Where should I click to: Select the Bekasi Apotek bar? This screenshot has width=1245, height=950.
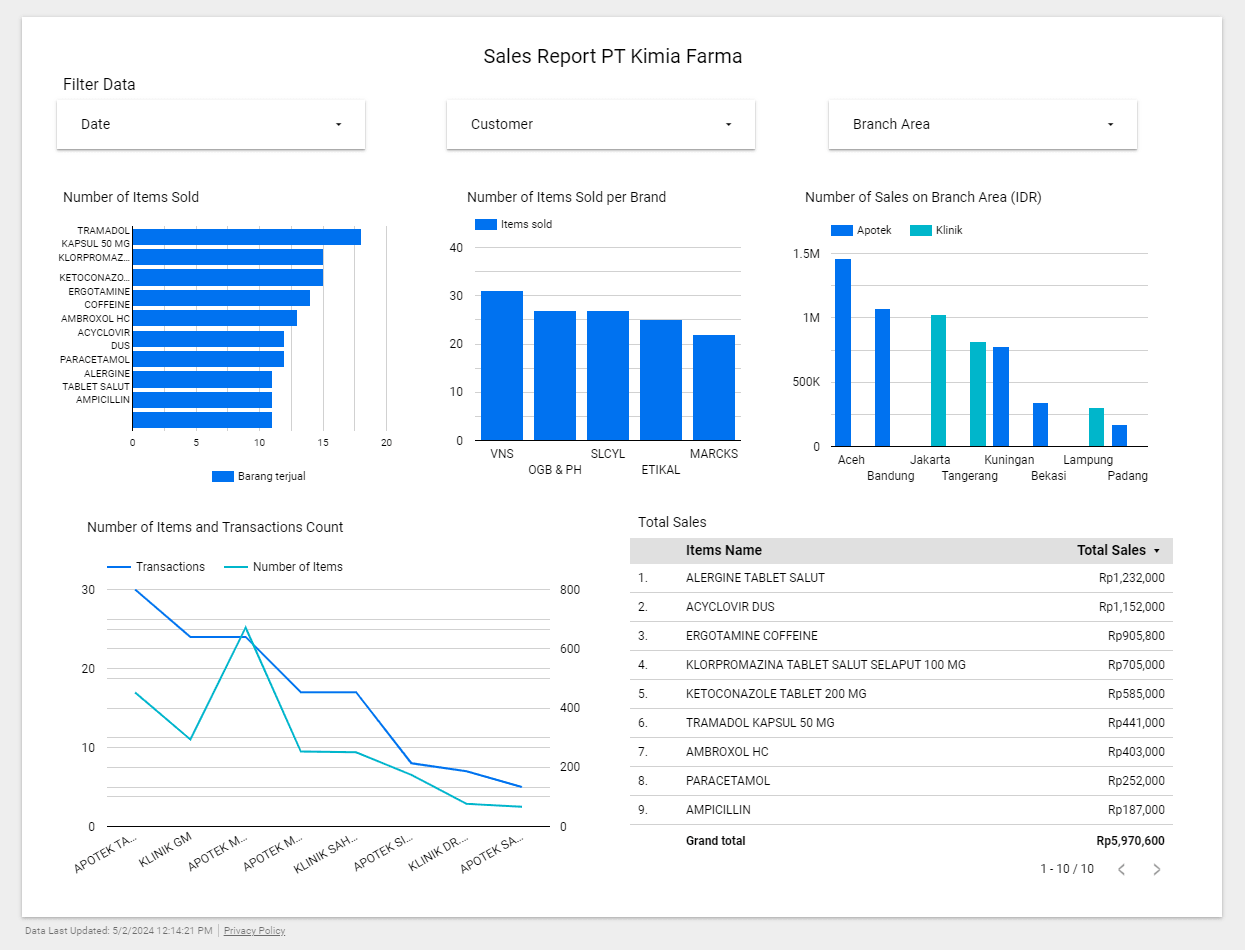(1040, 424)
